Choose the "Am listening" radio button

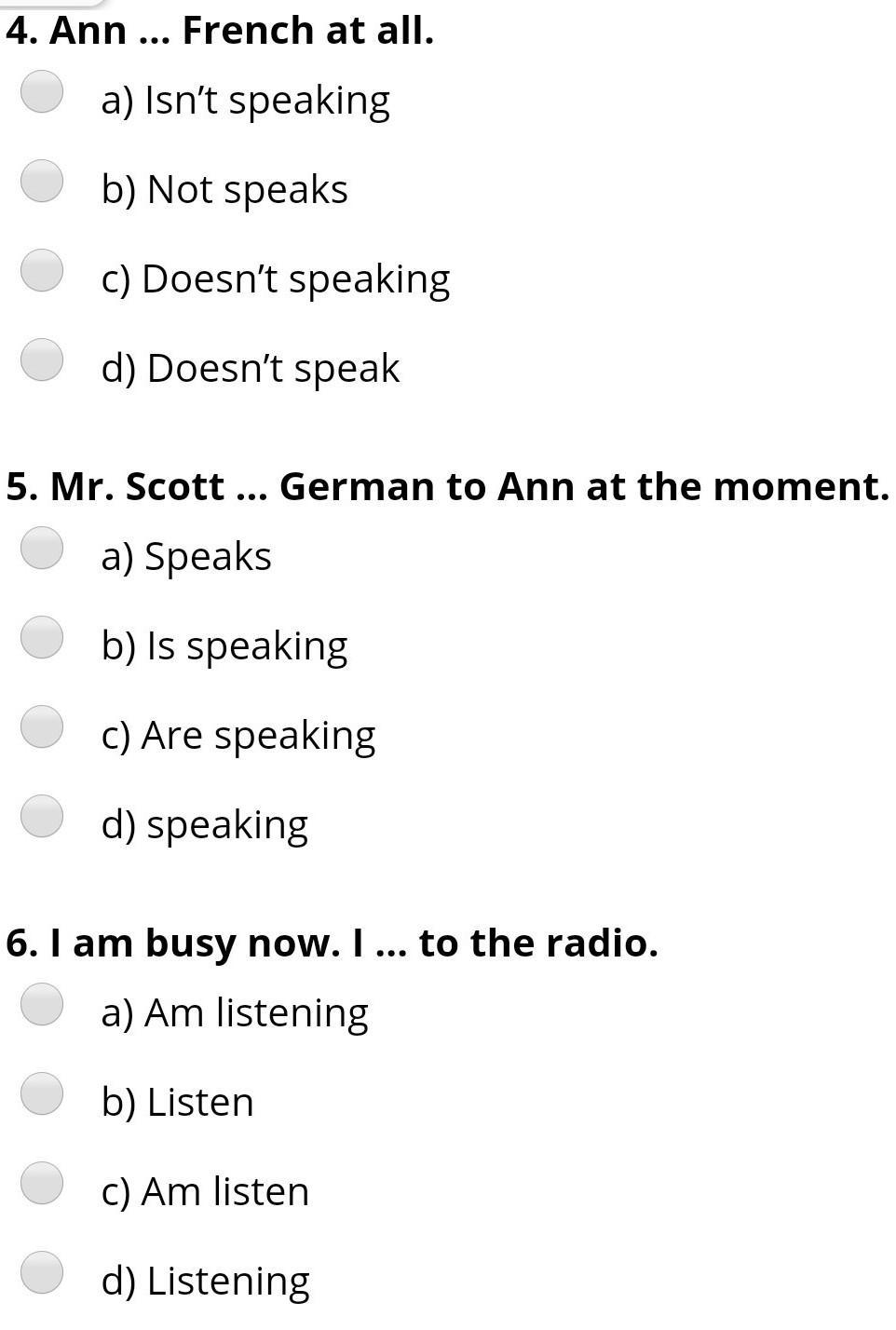[42, 1004]
